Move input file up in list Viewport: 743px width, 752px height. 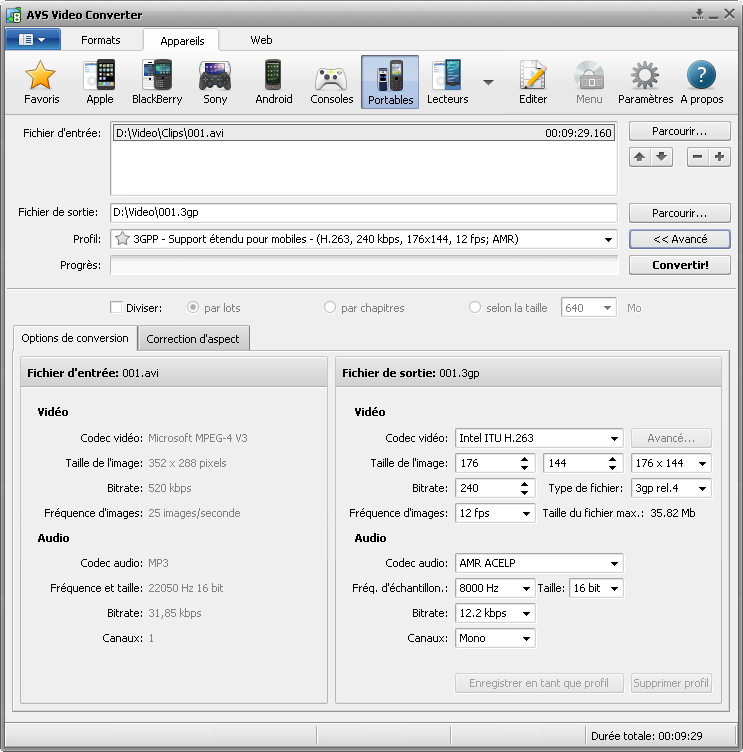pos(639,157)
